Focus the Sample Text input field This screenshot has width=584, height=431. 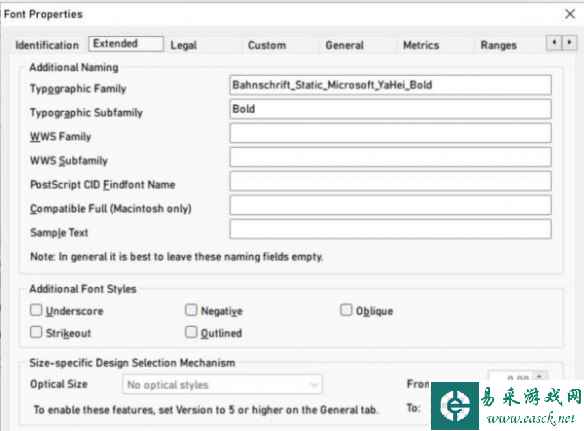(x=390, y=229)
